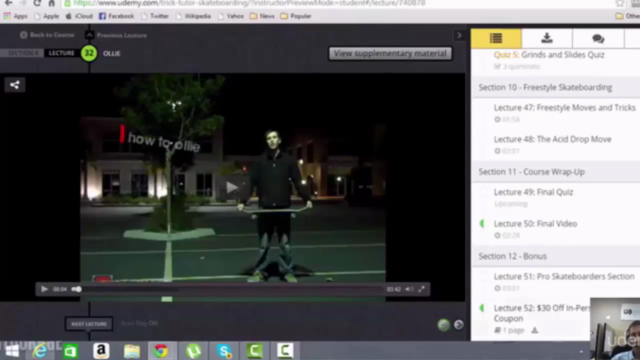Viewport: 640px width, 360px height.
Task: Open the browser home page icon
Action: [x=51, y=3]
